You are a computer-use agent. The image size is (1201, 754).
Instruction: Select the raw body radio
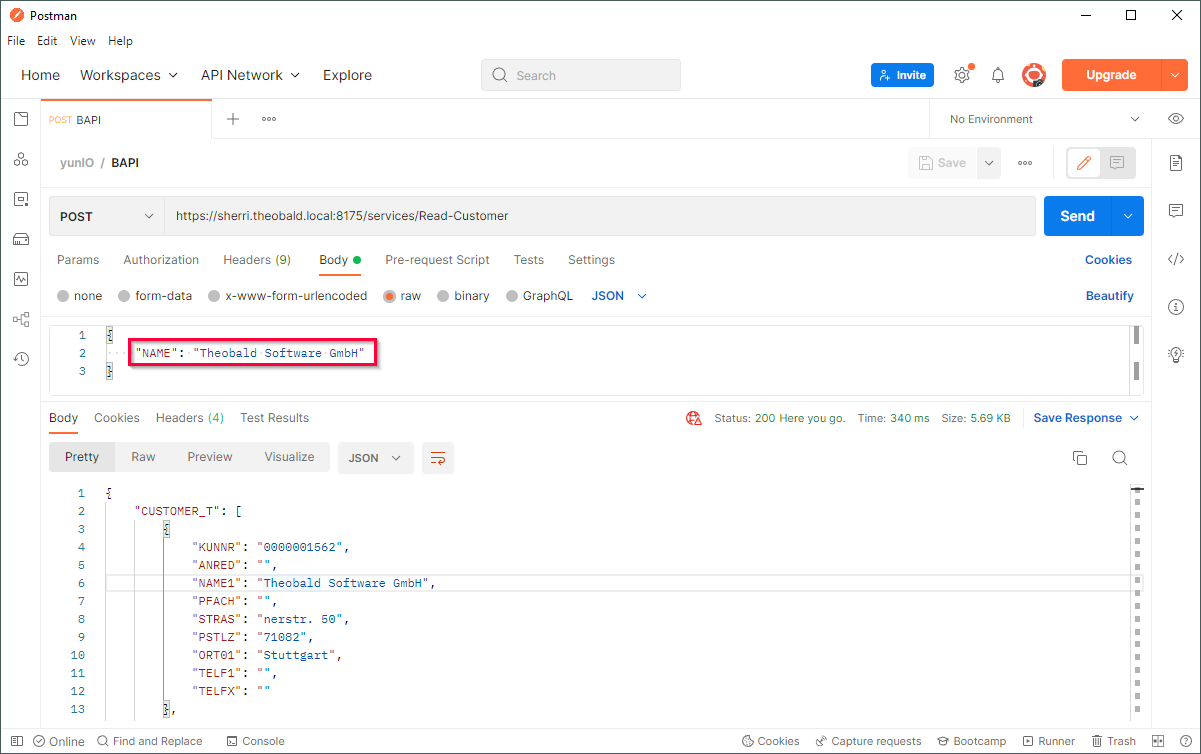click(389, 296)
